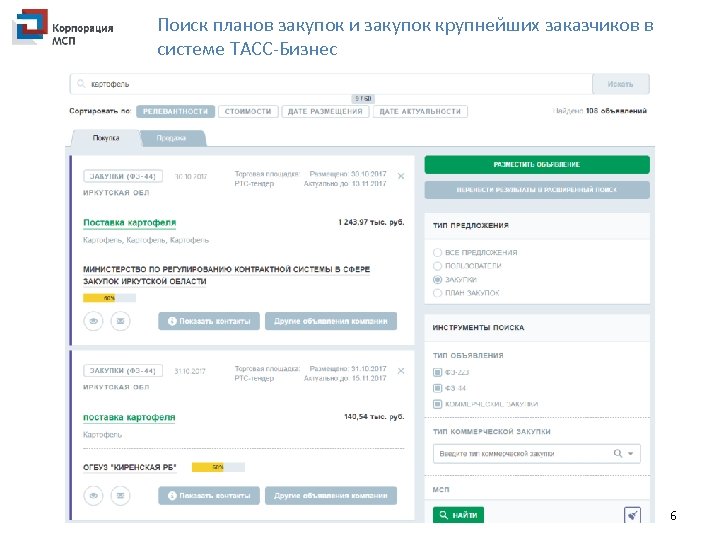
Task: Sort results by СТОИМОСТИ
Action: coord(248,112)
